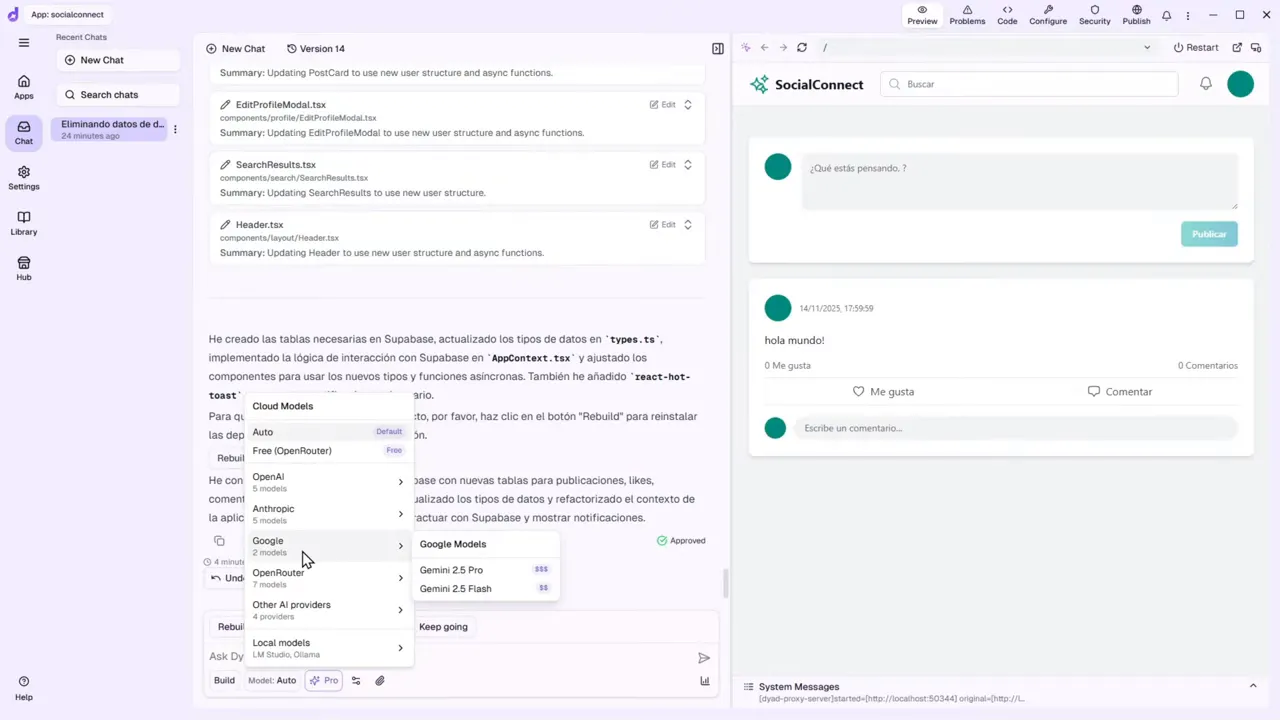Send the message using the send arrow icon
The width and height of the screenshot is (1280, 720).
tap(703, 657)
